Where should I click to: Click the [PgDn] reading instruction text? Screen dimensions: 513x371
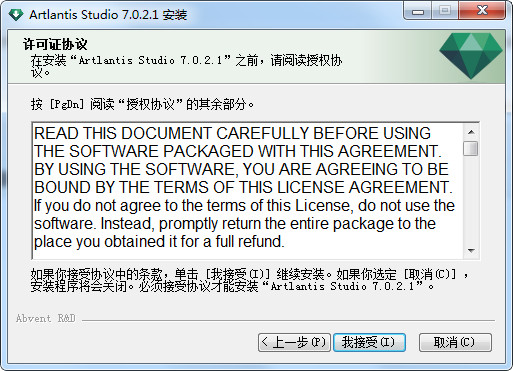[x=142, y=104]
